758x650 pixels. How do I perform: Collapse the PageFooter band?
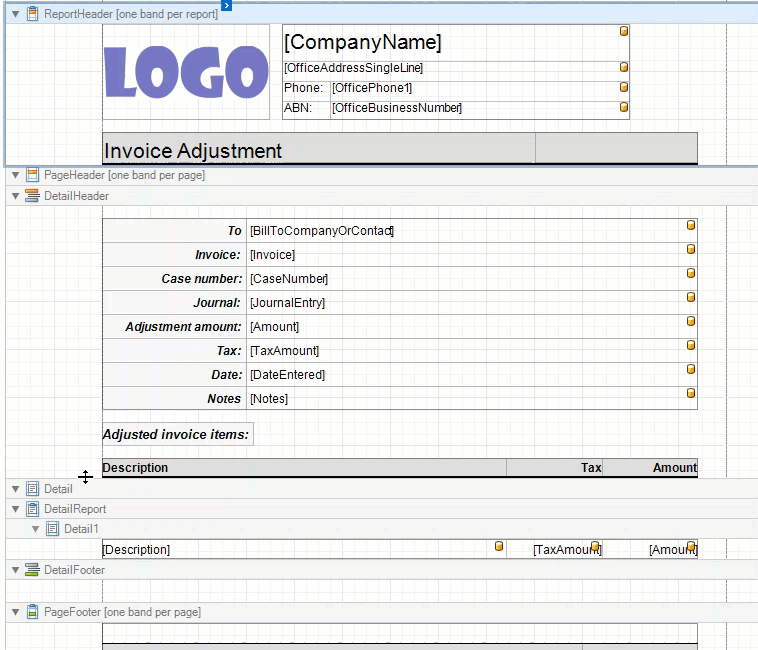15,612
